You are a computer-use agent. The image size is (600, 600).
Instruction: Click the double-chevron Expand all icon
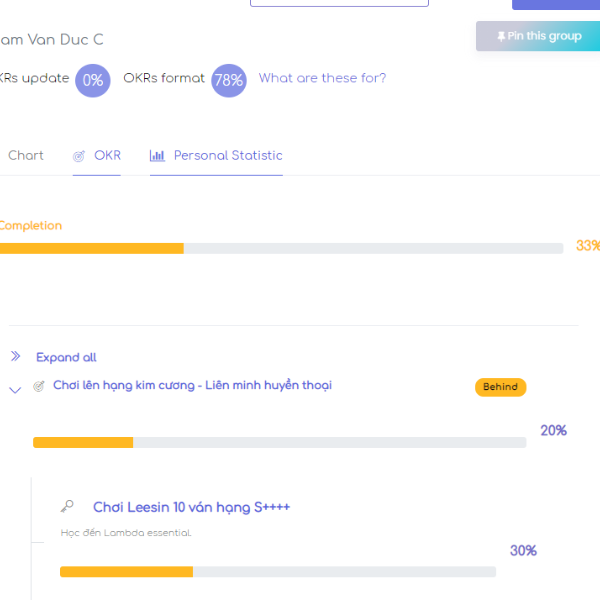tap(16, 357)
